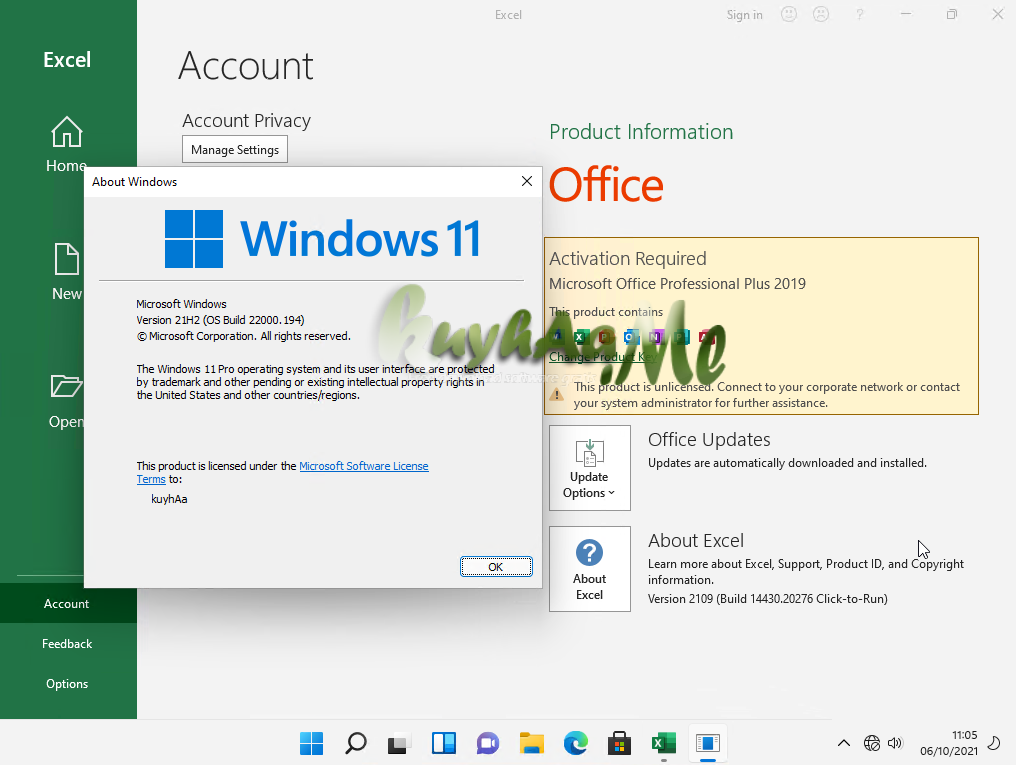Show hidden system tray icons
The height and width of the screenshot is (765, 1016).
pos(844,743)
